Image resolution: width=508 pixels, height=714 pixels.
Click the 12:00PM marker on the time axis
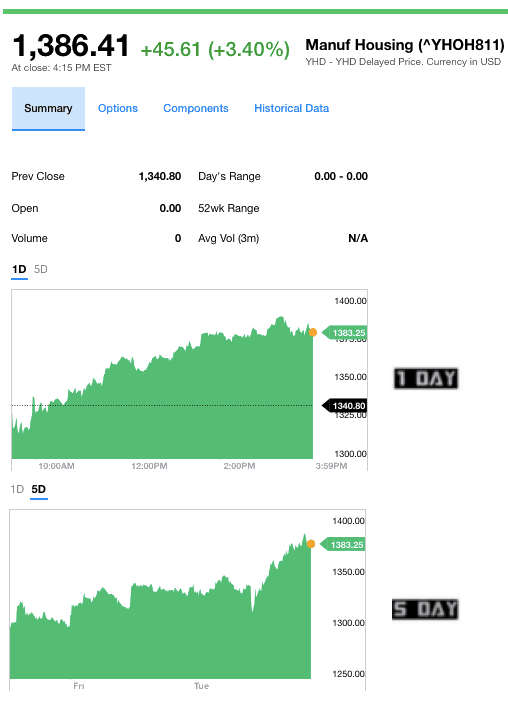coord(149,466)
